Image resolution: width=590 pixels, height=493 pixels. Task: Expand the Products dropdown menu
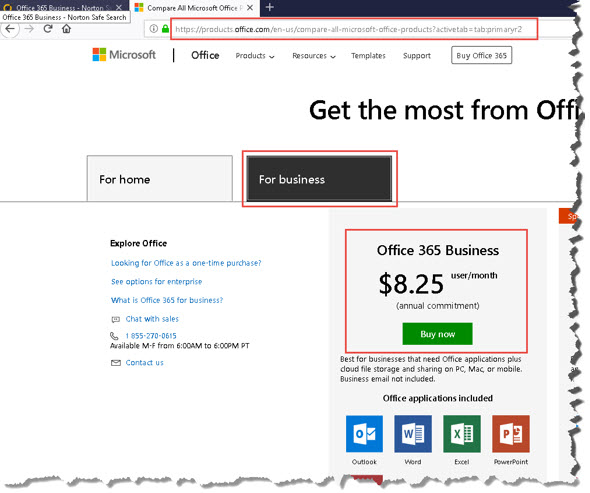pyautogui.click(x=255, y=56)
